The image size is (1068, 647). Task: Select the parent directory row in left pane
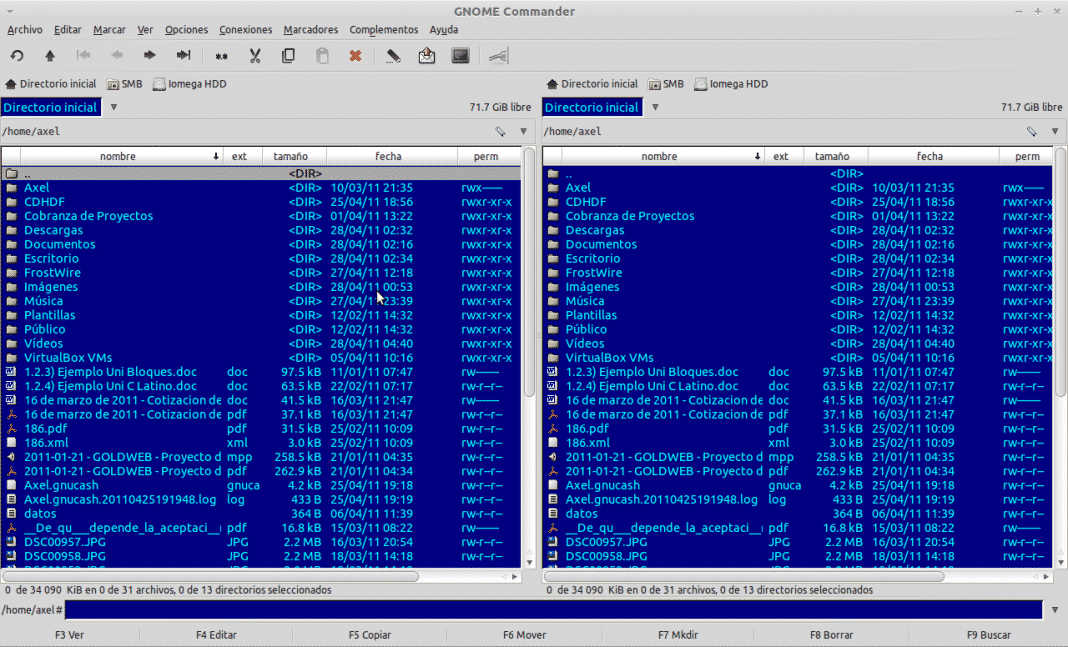261,174
